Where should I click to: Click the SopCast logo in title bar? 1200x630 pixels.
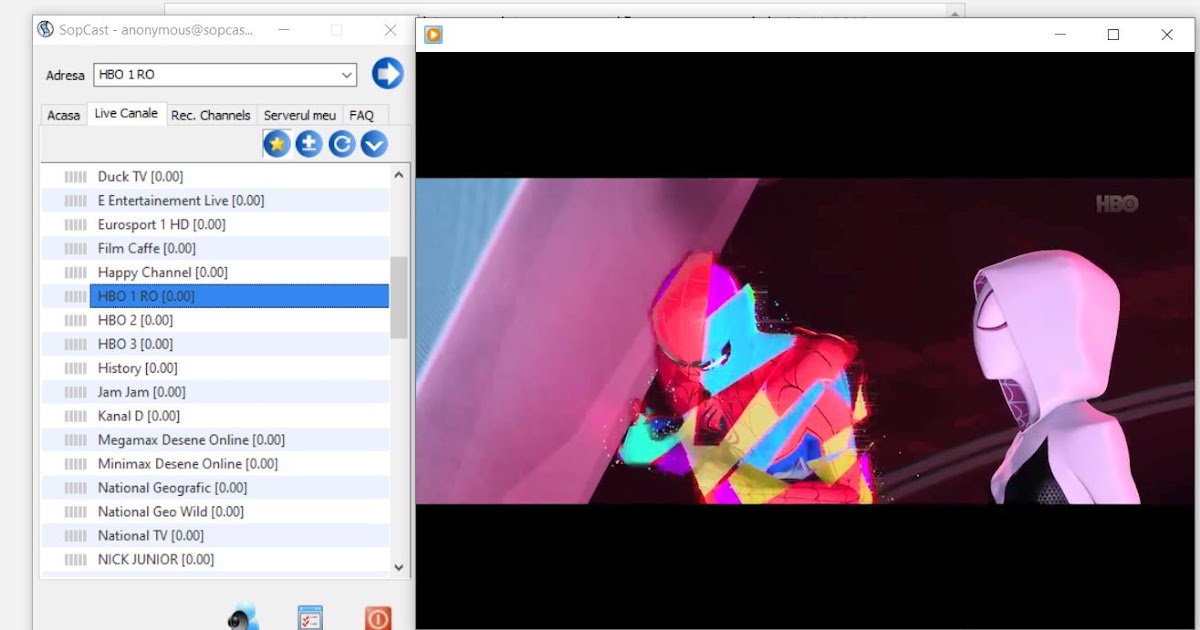tap(45, 29)
